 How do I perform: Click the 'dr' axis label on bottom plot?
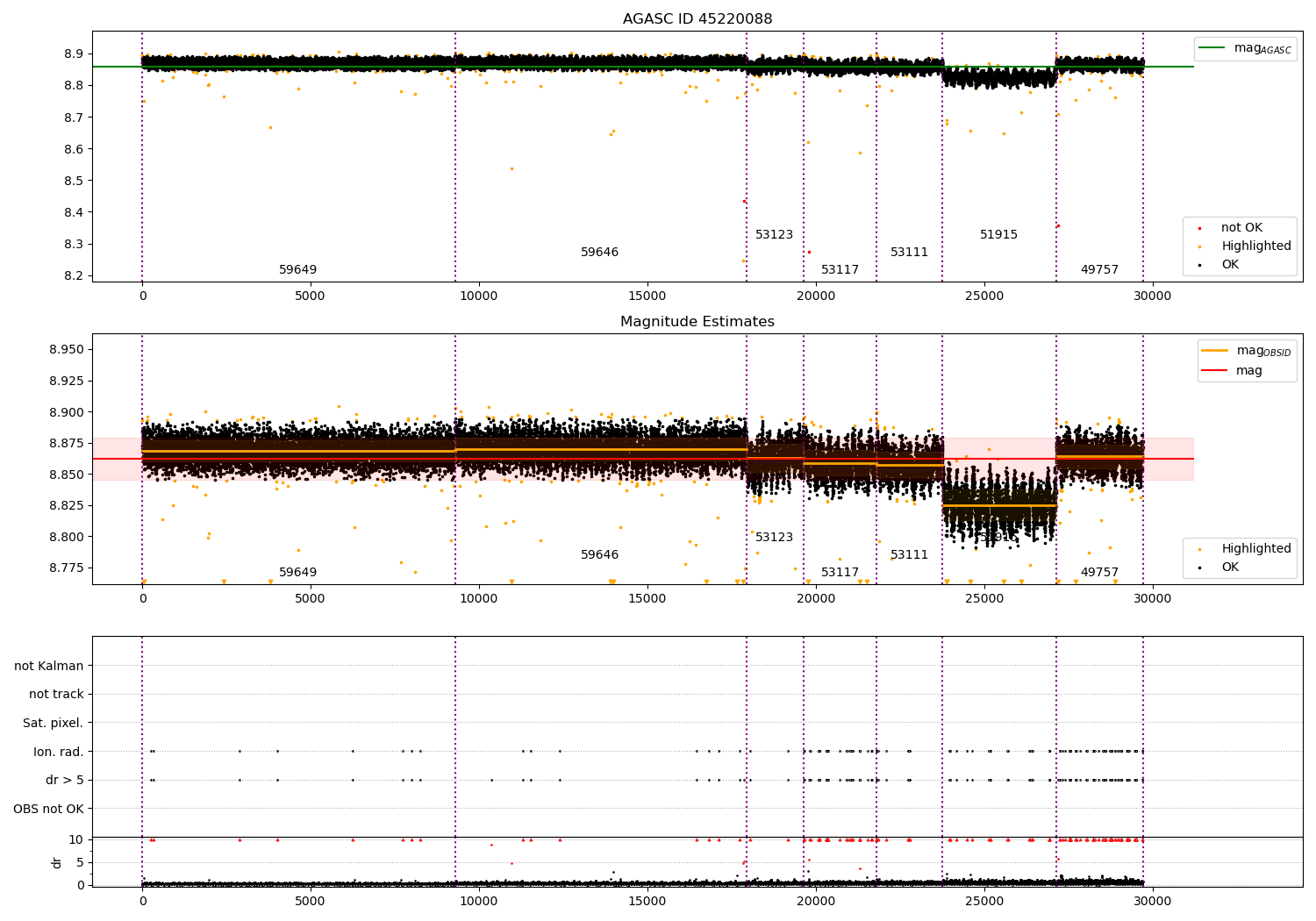click(57, 862)
